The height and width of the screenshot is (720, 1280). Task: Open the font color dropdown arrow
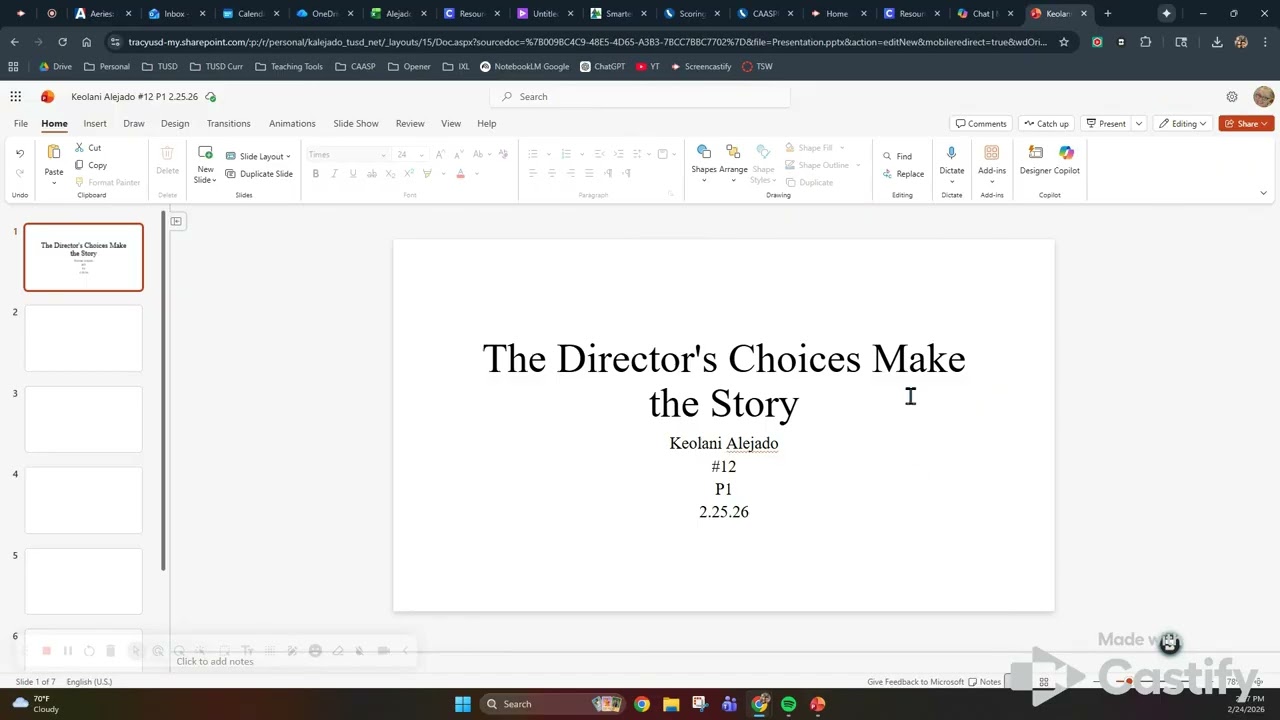(x=476, y=174)
